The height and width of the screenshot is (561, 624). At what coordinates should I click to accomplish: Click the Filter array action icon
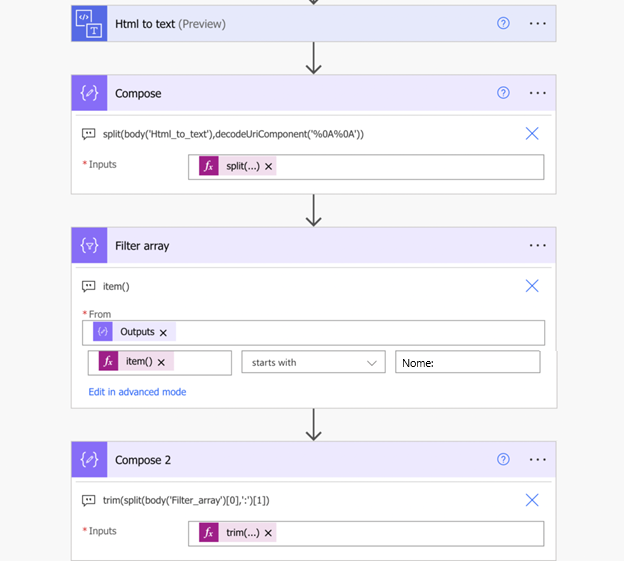click(89, 245)
